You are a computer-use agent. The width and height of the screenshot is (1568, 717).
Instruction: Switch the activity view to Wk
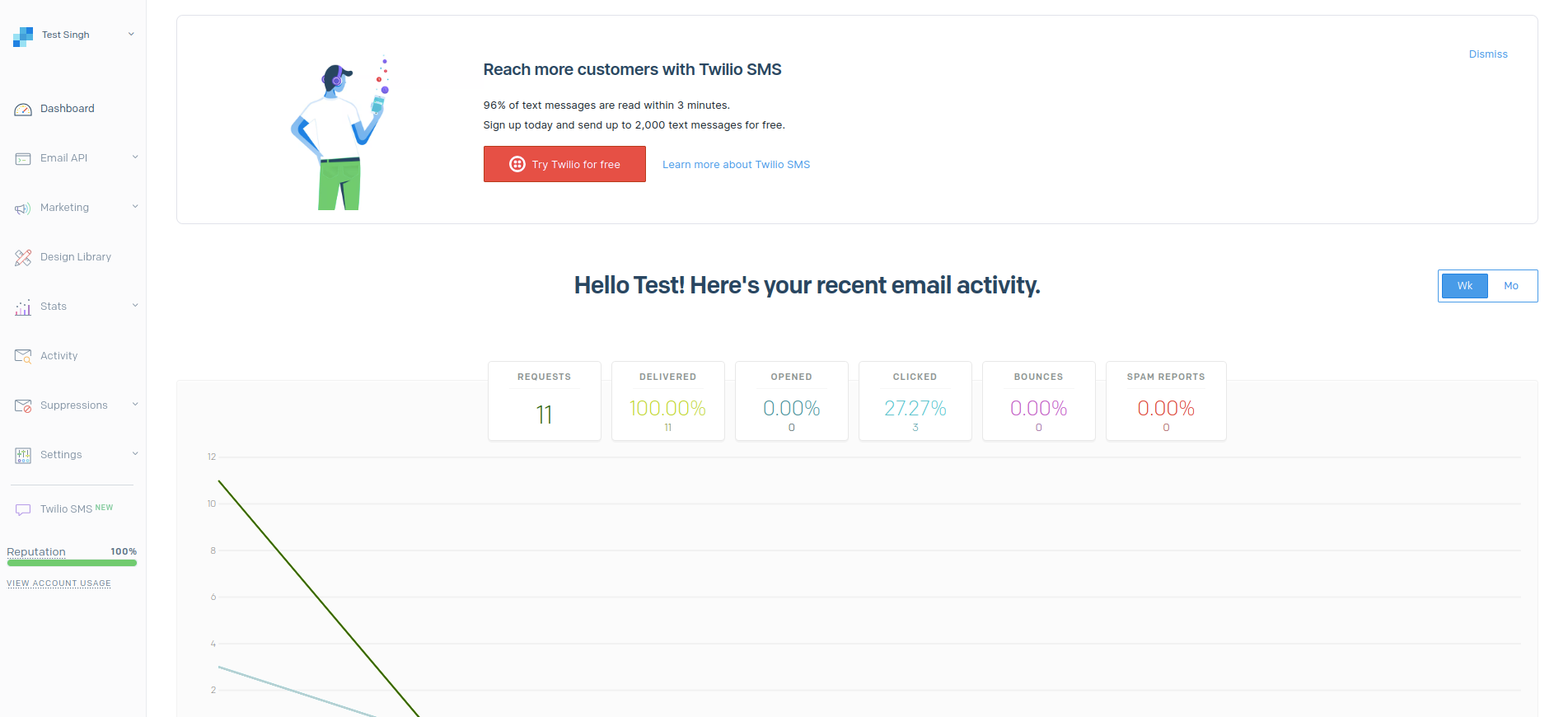click(x=1464, y=286)
